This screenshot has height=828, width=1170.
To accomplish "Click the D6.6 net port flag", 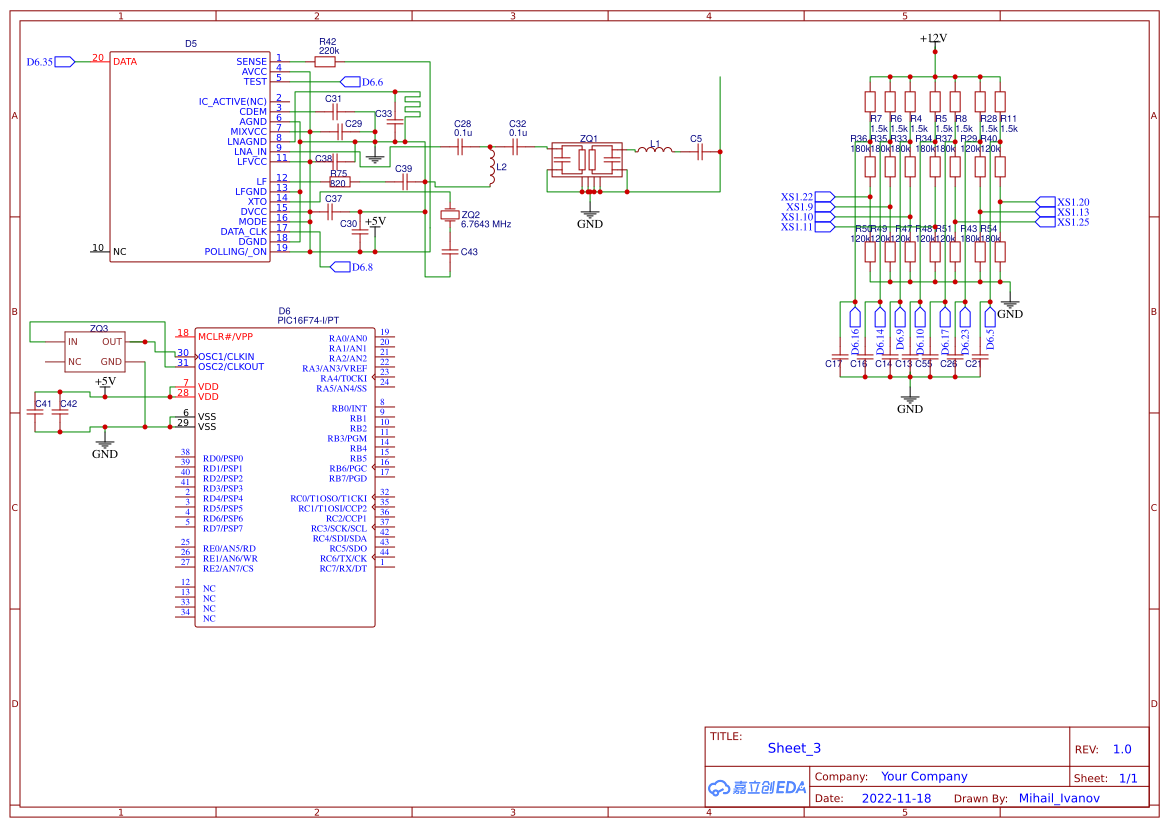I will 350,82.
